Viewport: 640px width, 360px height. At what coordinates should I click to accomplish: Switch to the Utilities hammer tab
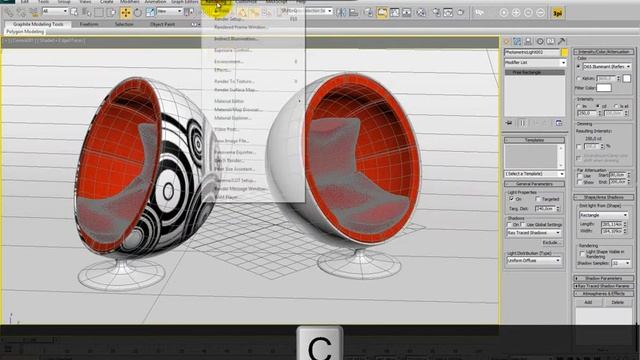(x=562, y=41)
